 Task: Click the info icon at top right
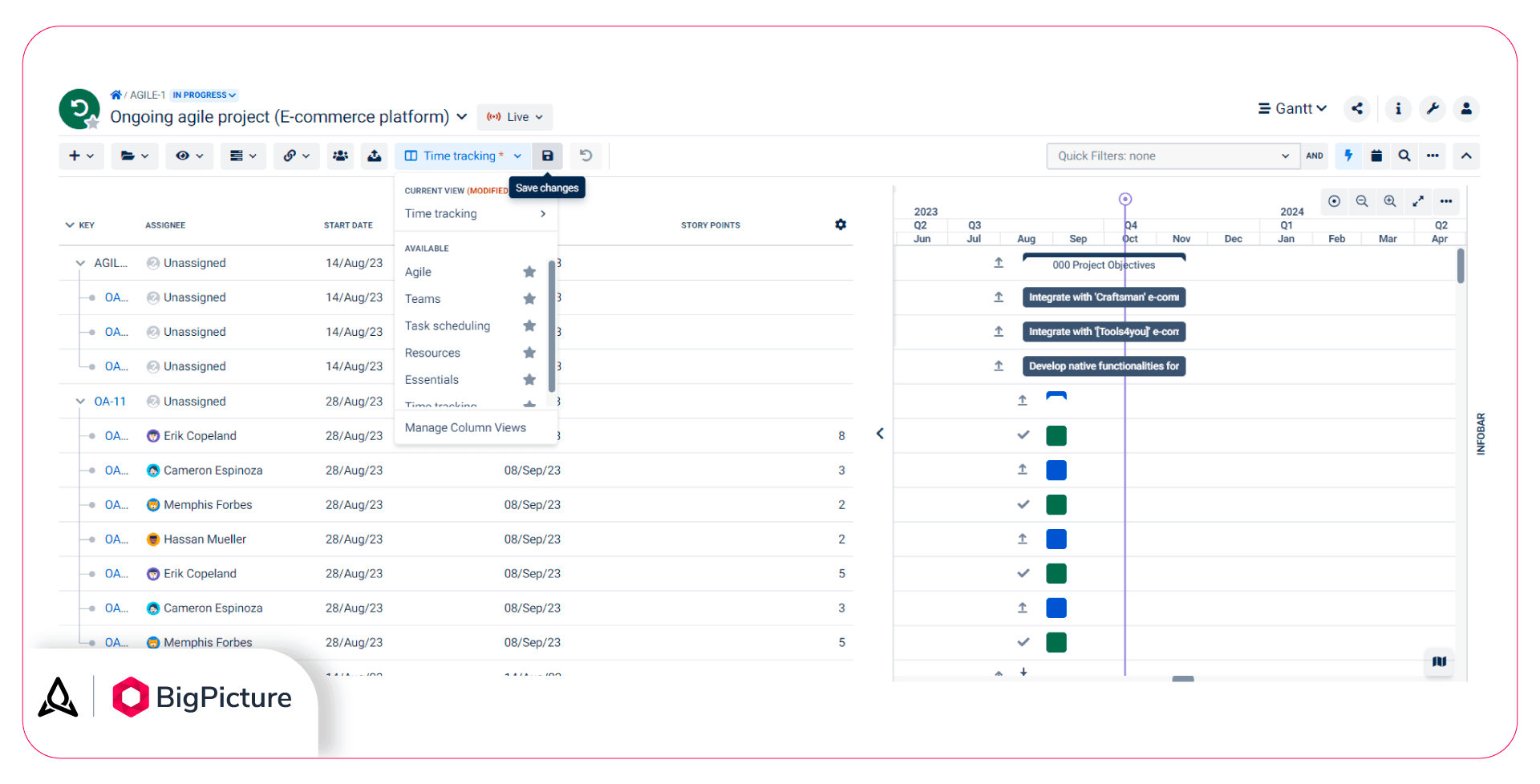[1398, 109]
